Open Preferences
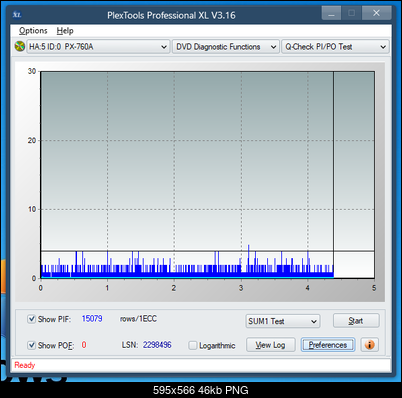The width and height of the screenshot is (402, 398). coord(328,345)
